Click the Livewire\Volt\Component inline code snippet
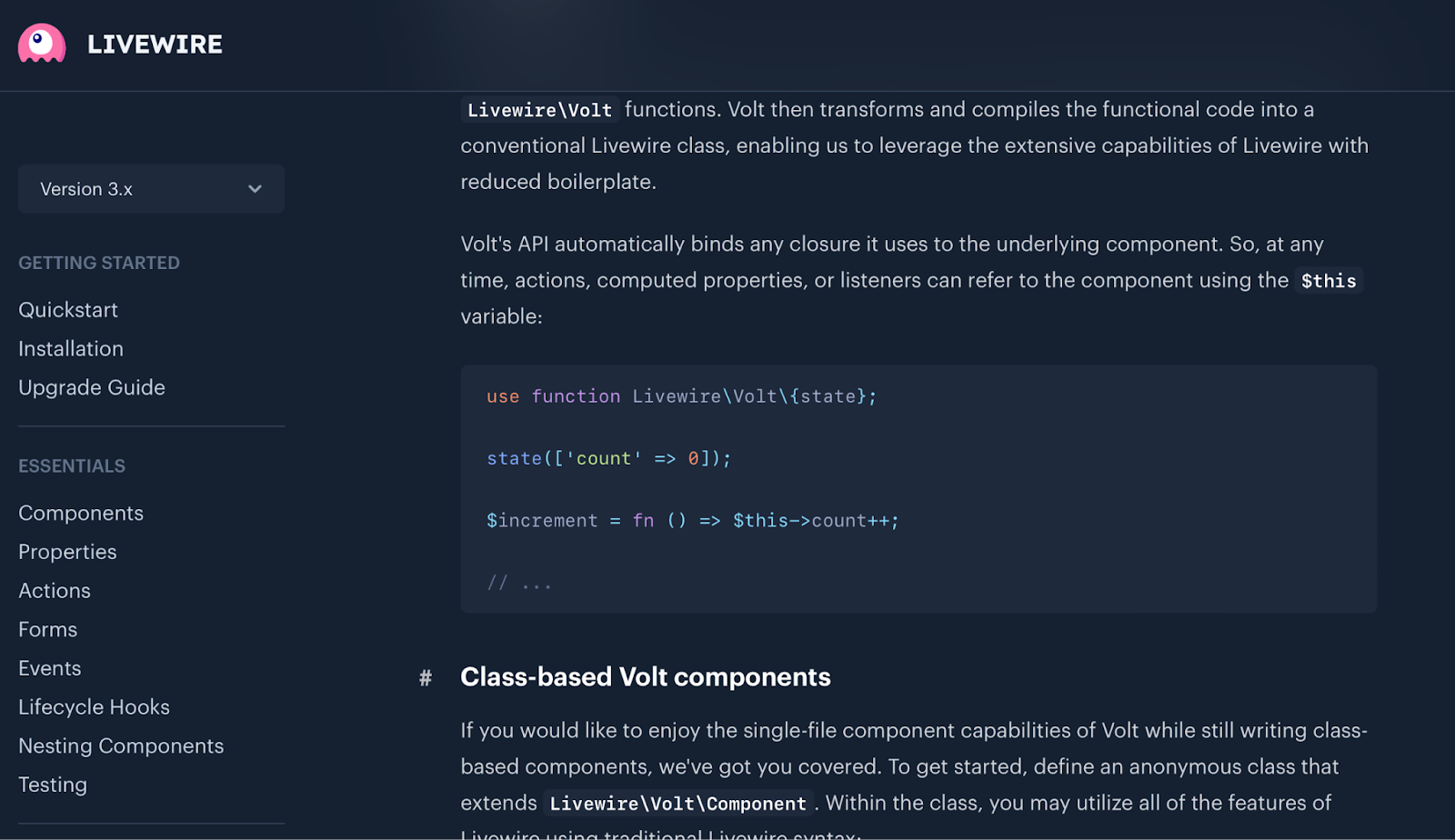This screenshot has width=1455, height=840. 678,804
